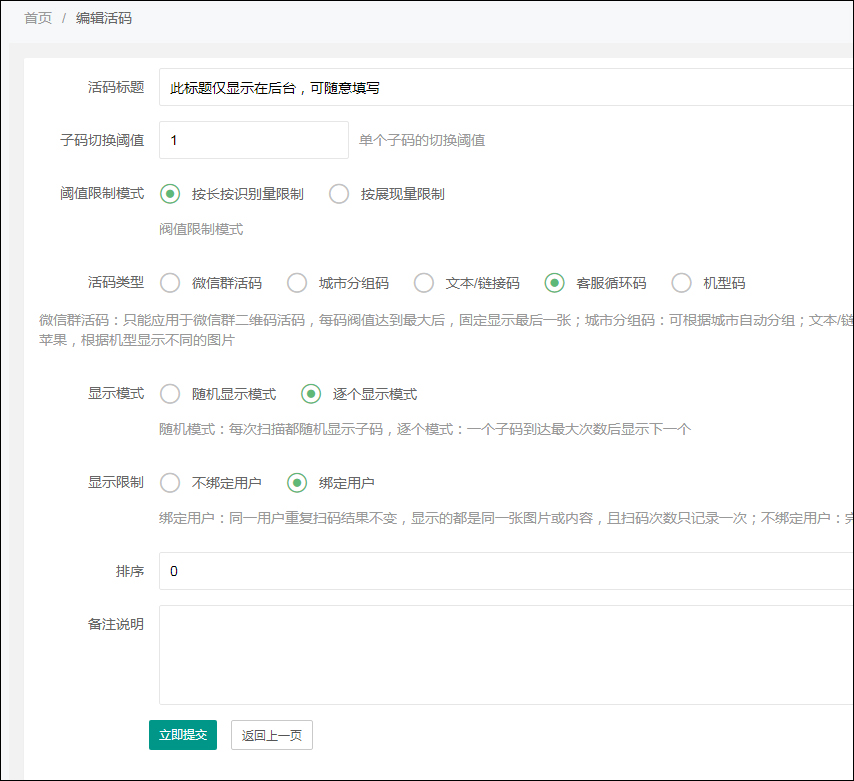Click the green 立即提交 submit button
Screen dimensions: 854x781
tap(183, 735)
